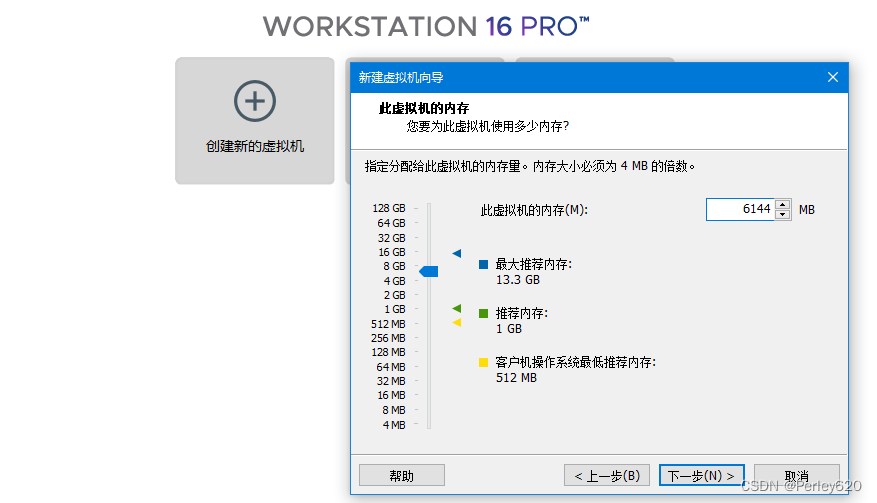Viewport: 877px width, 503px height.
Task: Close the 新建虚拟机向导 dialog
Action: (x=832, y=77)
